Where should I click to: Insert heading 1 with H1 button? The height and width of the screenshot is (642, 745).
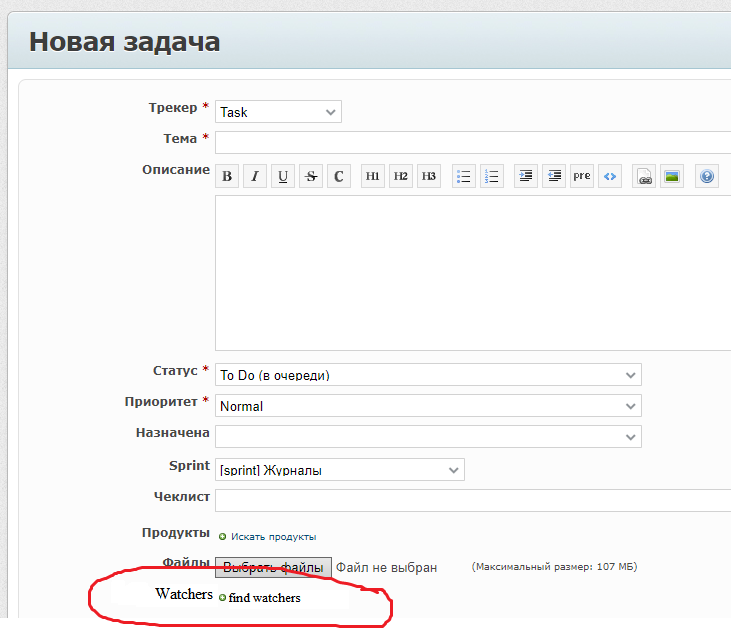(x=373, y=176)
